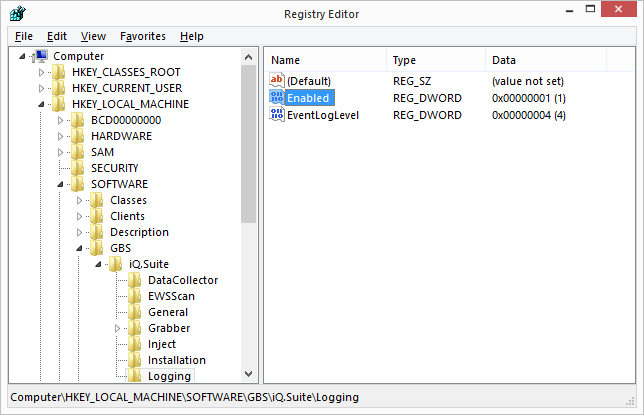Click the Computer icon in the tree
This screenshot has width=644, height=415.
[42, 56]
